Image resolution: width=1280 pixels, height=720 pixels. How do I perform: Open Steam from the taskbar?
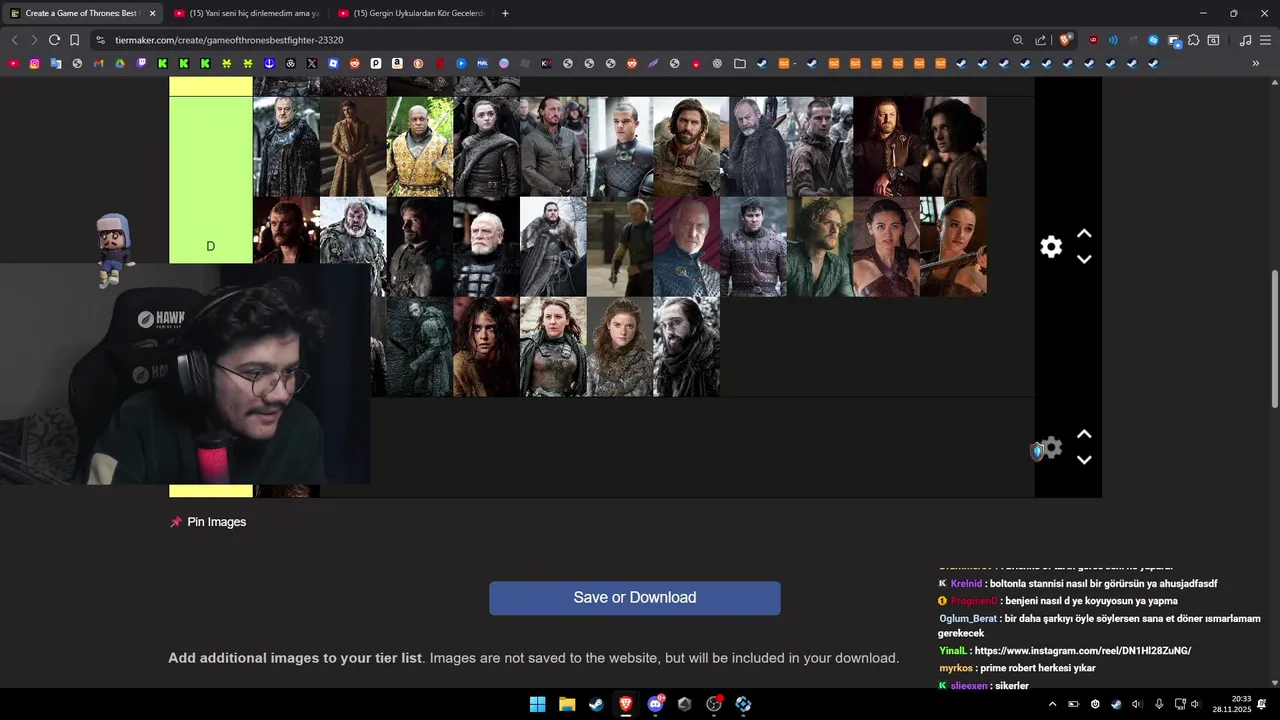[x=596, y=704]
